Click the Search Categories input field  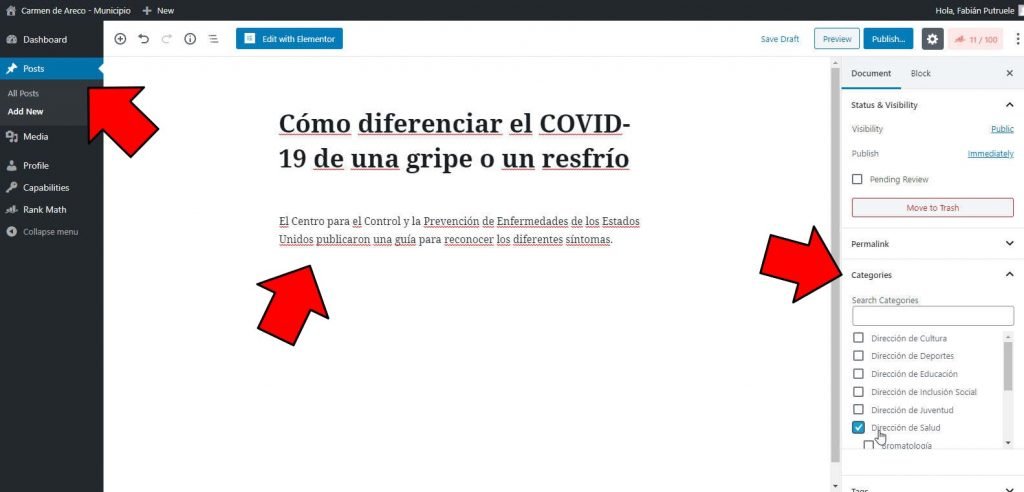(x=933, y=316)
